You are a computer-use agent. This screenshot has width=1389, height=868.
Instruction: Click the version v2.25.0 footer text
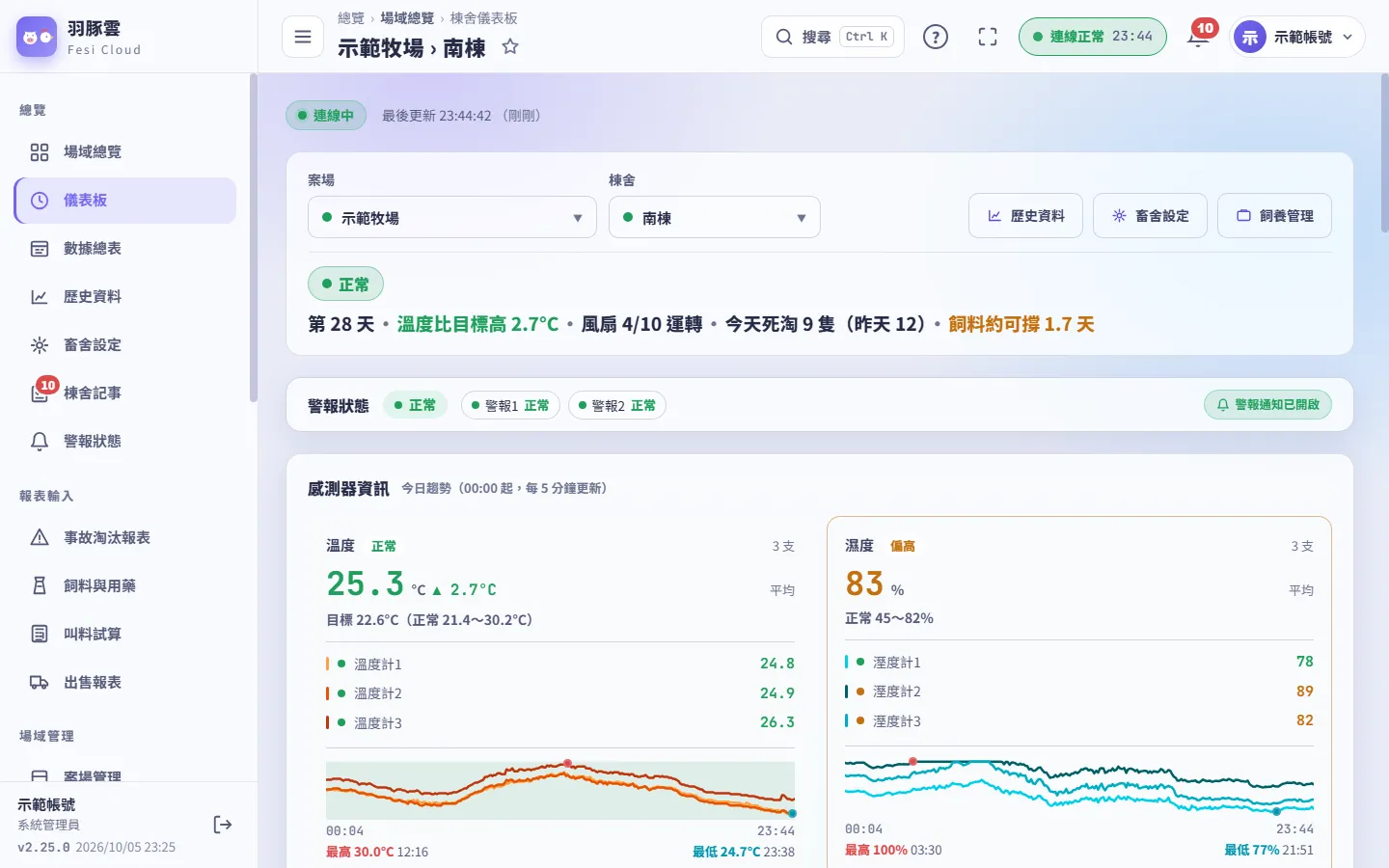coord(44,847)
